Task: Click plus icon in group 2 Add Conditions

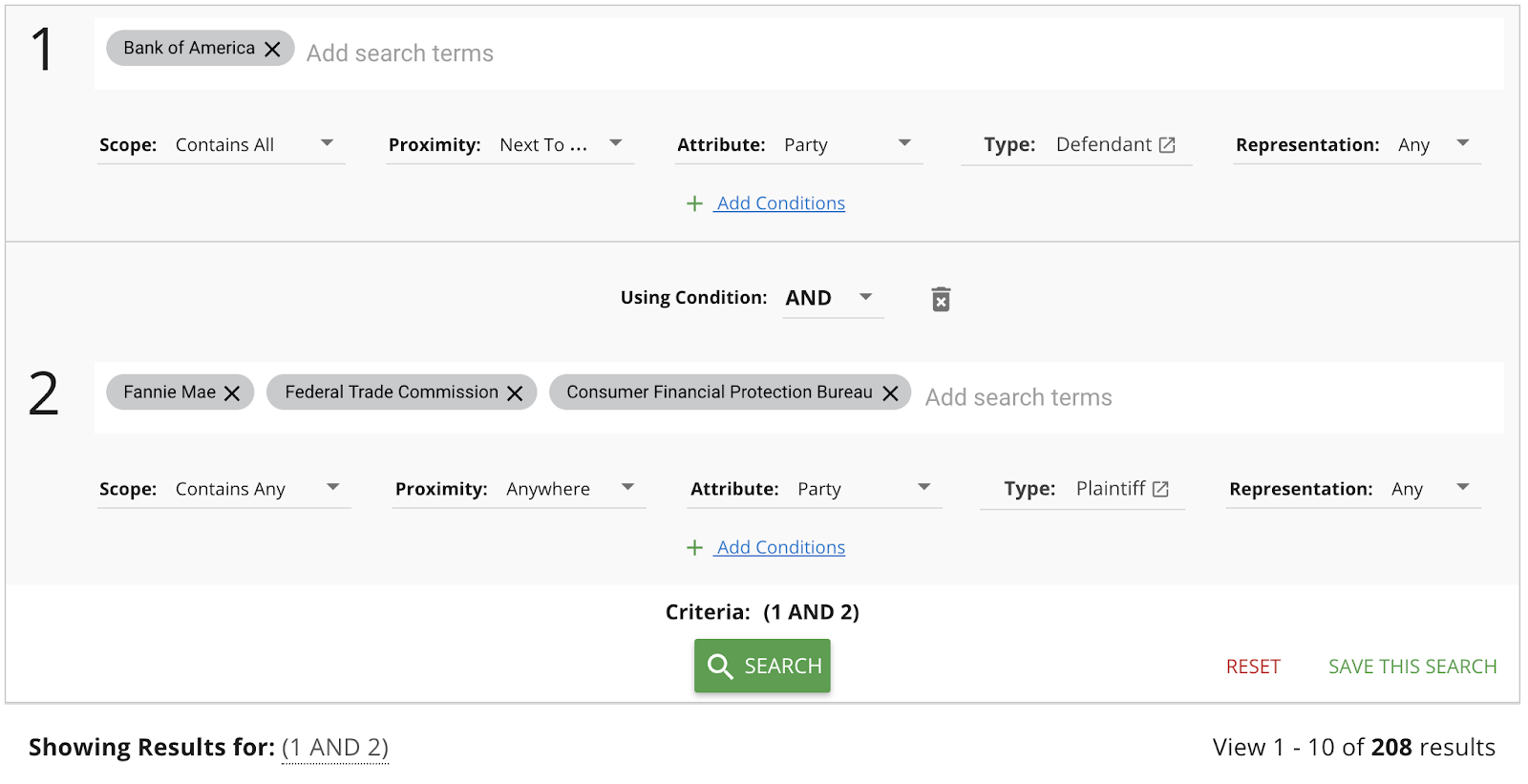Action: point(695,547)
